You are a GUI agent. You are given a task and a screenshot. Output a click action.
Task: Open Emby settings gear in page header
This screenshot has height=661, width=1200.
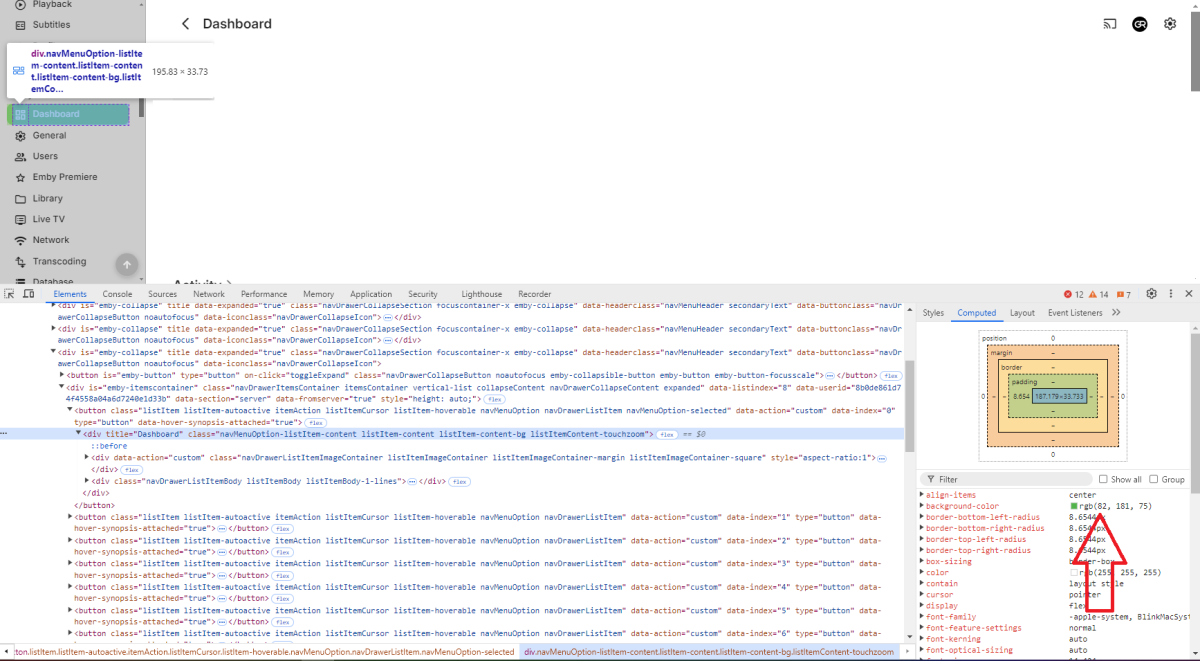point(1169,24)
